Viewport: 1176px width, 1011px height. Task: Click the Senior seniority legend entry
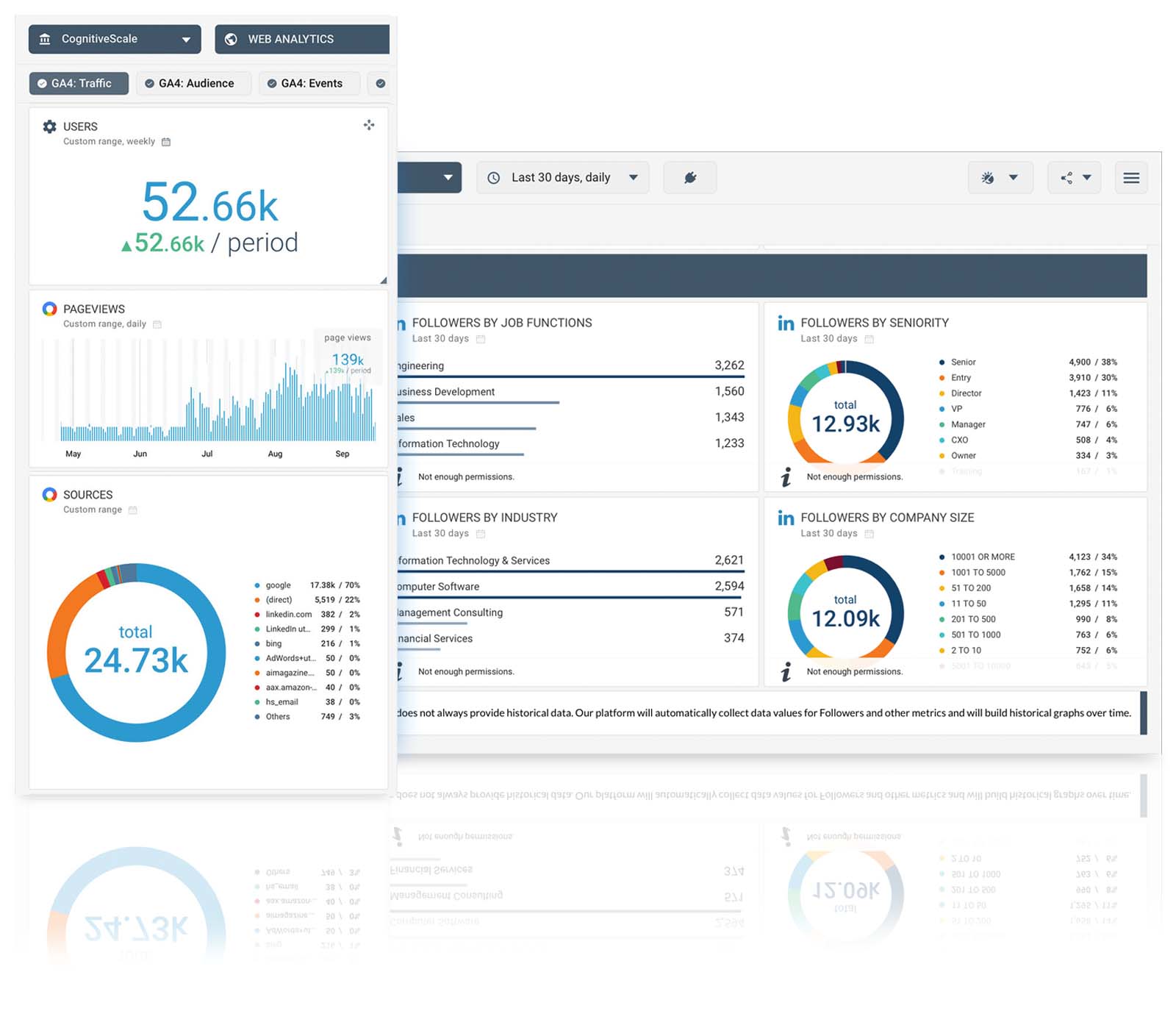(1028, 362)
